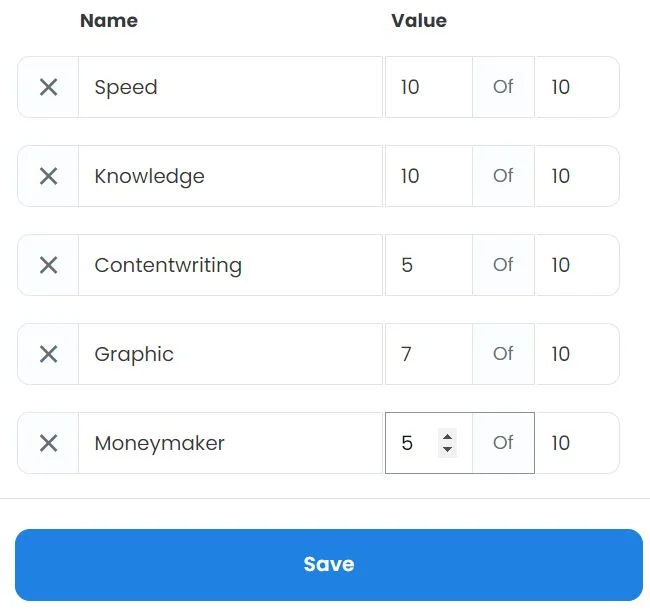650x611 pixels.
Task: Delete the Knowledge row with X icon
Action: (x=48, y=176)
